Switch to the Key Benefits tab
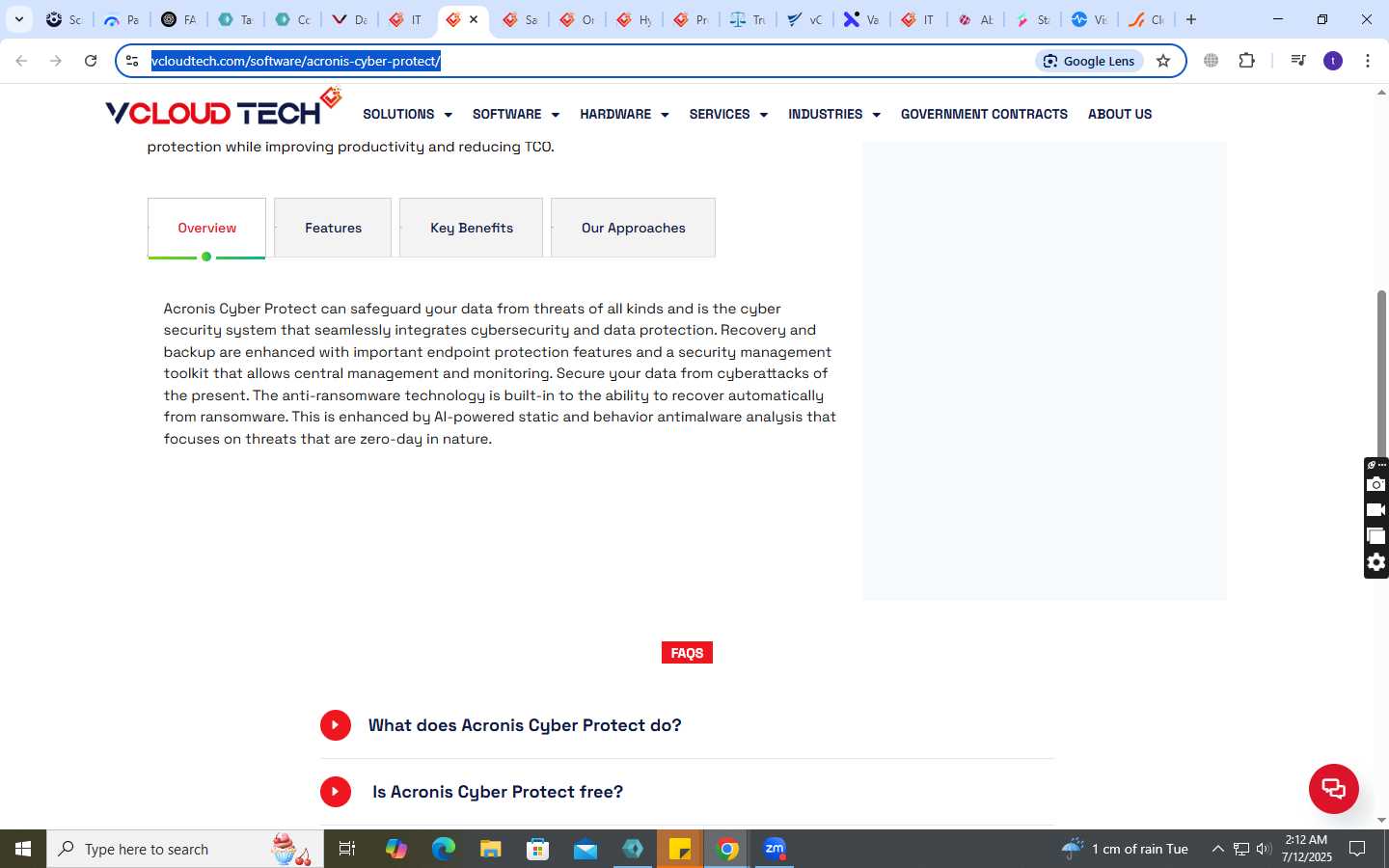Screen dimensions: 1389x868 pos(471,228)
